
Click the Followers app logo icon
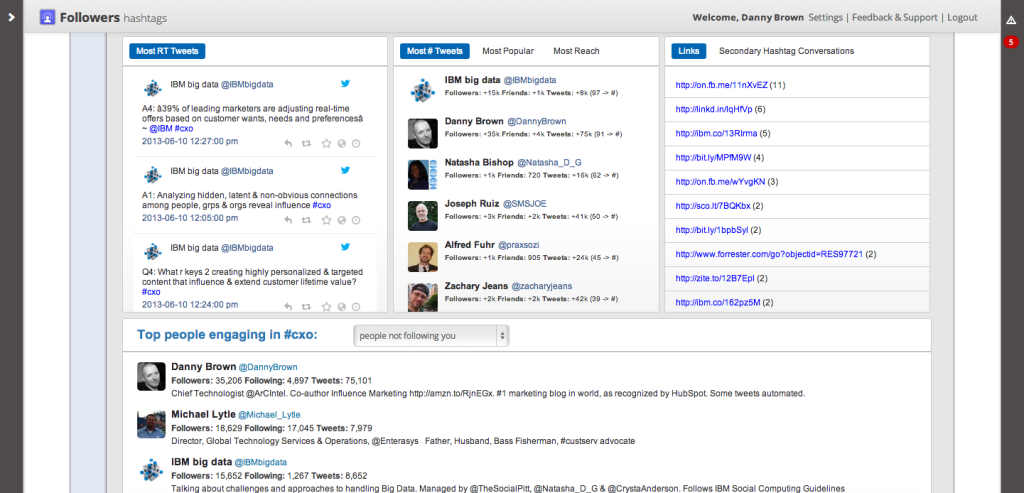click(x=47, y=18)
